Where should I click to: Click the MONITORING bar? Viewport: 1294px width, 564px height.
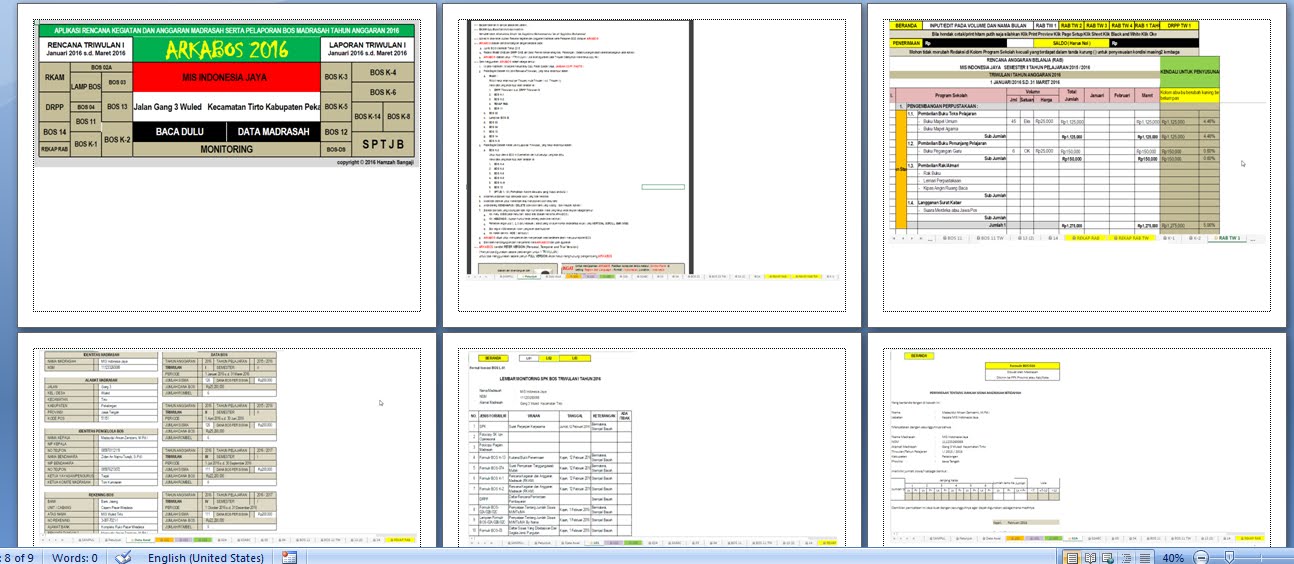(226, 149)
